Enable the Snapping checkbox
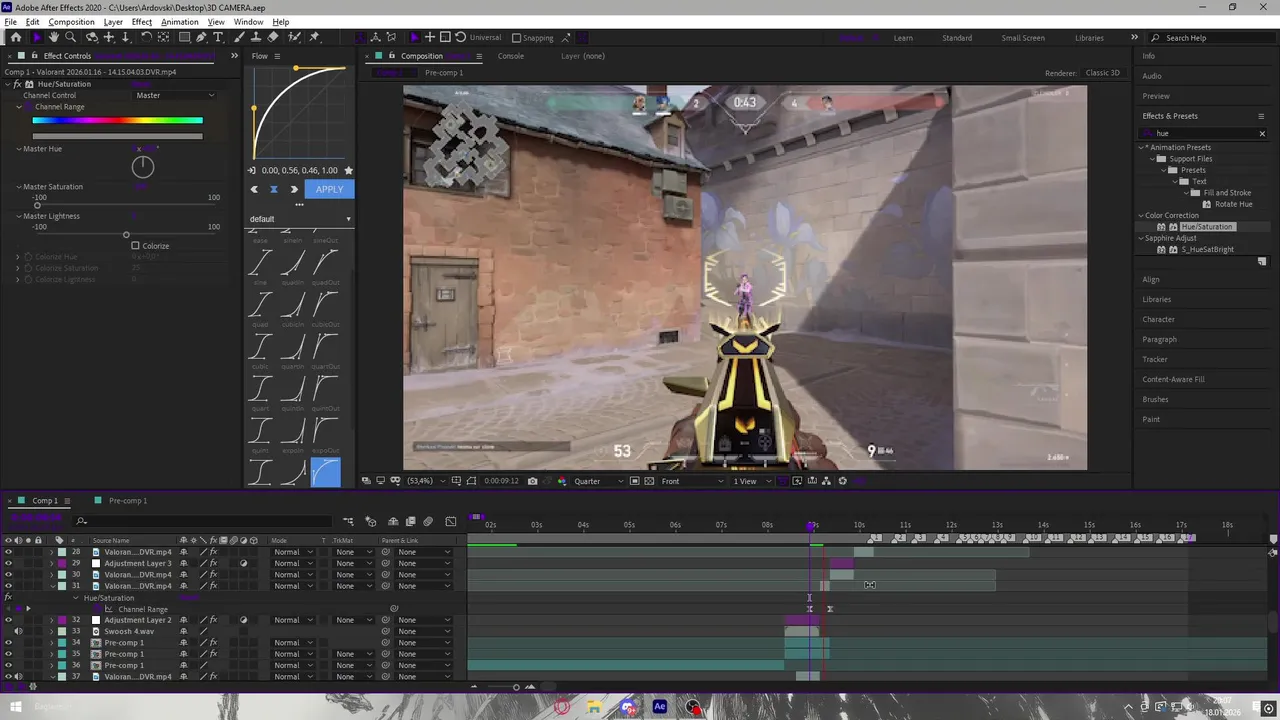This screenshot has height=720, width=1280. [x=516, y=38]
